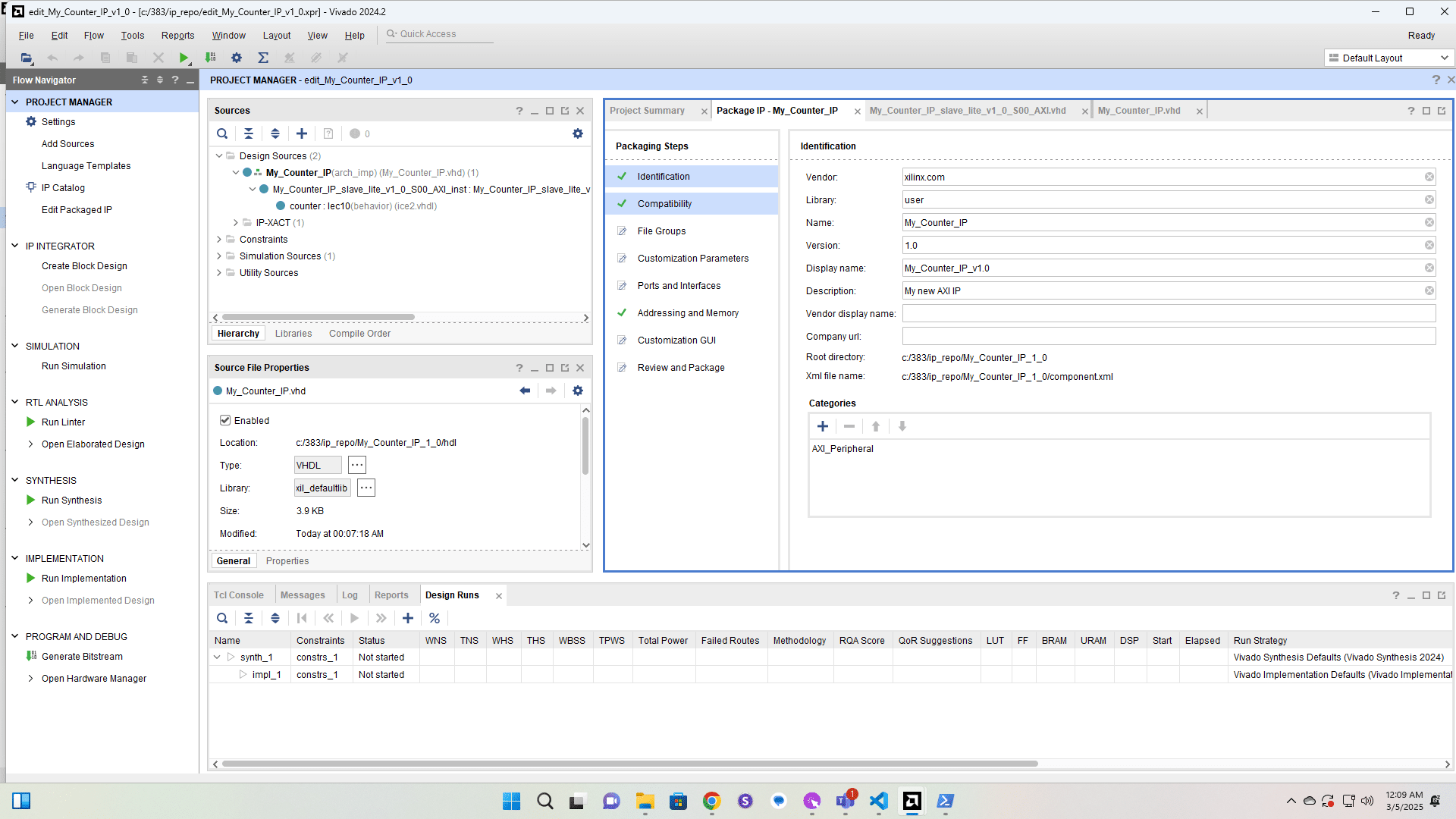Click the Generate Bitstream icon in Flow Navigator
The image size is (1456, 819).
(x=31, y=656)
